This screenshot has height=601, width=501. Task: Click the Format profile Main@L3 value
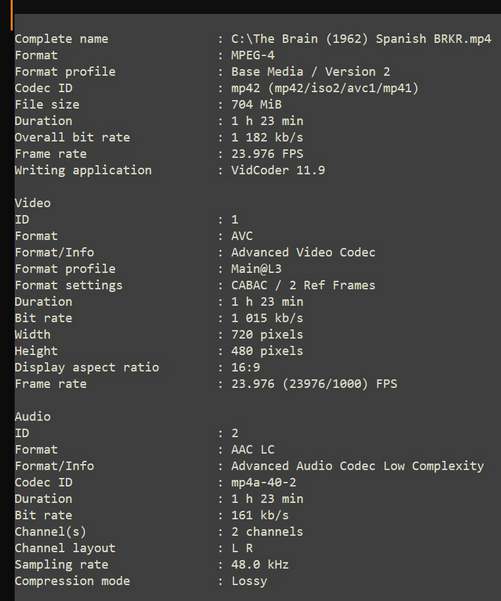pyautogui.click(x=256, y=269)
